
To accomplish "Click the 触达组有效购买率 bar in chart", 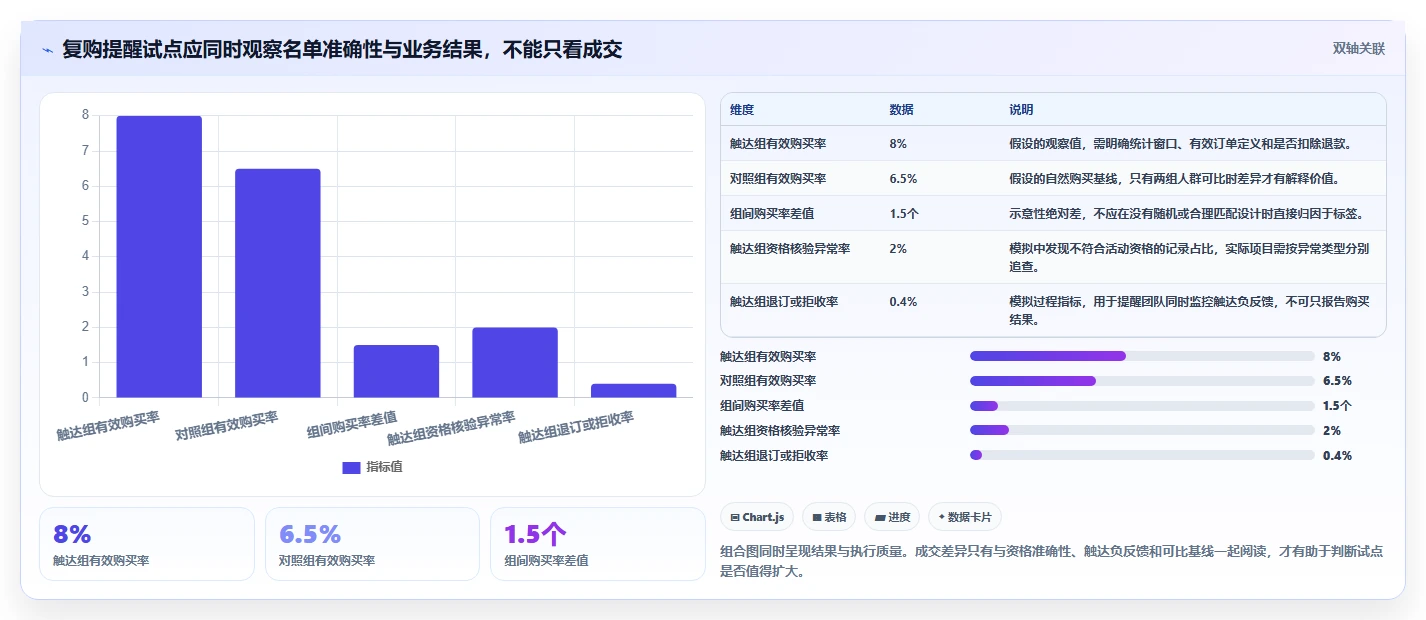I will click(159, 257).
